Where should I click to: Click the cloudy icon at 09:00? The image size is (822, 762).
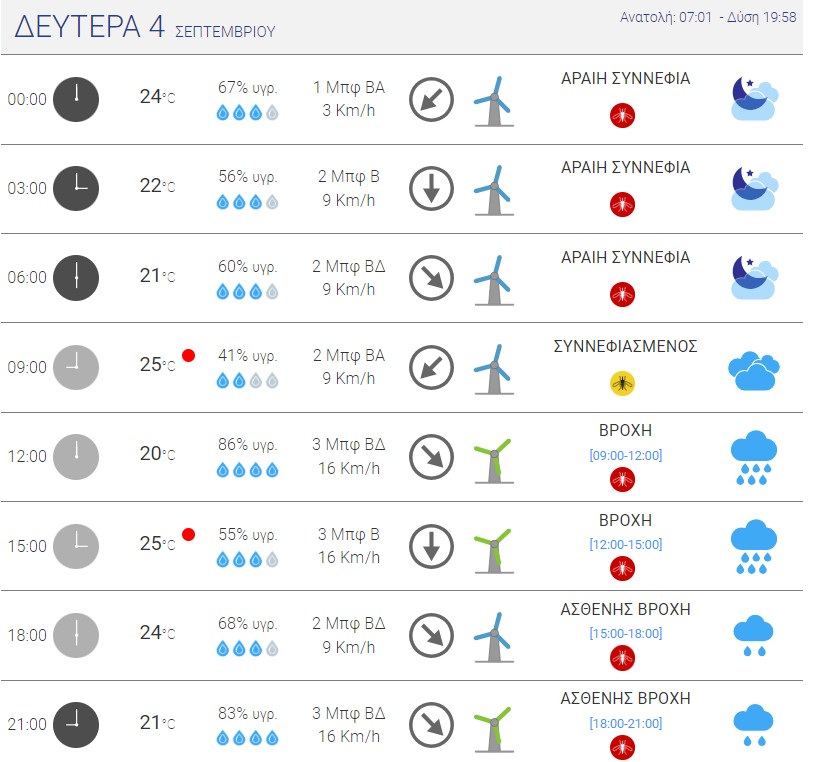tap(754, 371)
